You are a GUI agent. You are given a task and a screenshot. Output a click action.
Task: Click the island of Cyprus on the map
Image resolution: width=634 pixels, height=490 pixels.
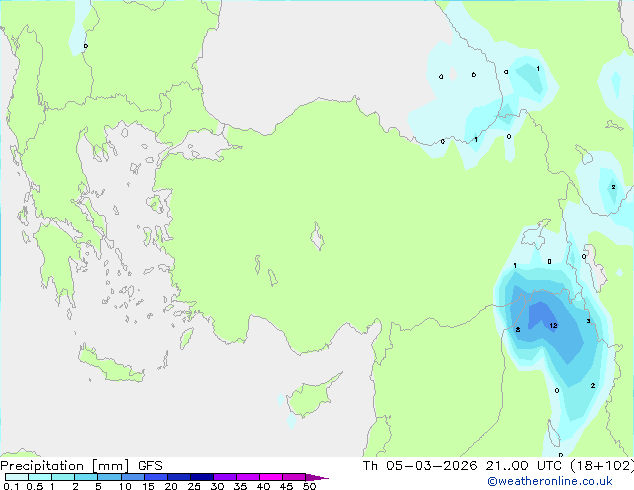(x=311, y=397)
